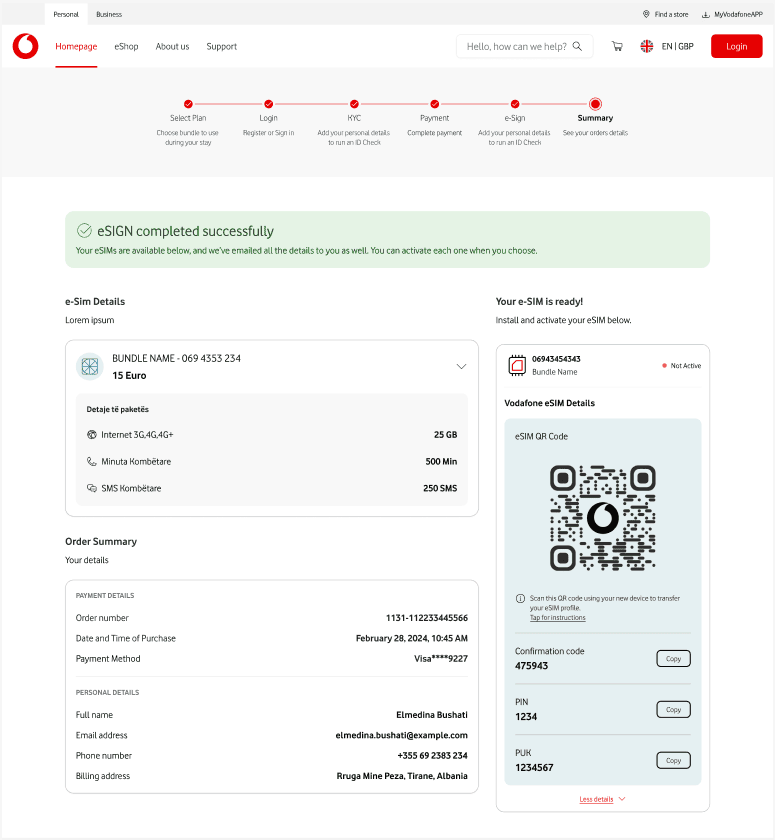Click the 250 SMS value
775x840 pixels.
pos(440,488)
